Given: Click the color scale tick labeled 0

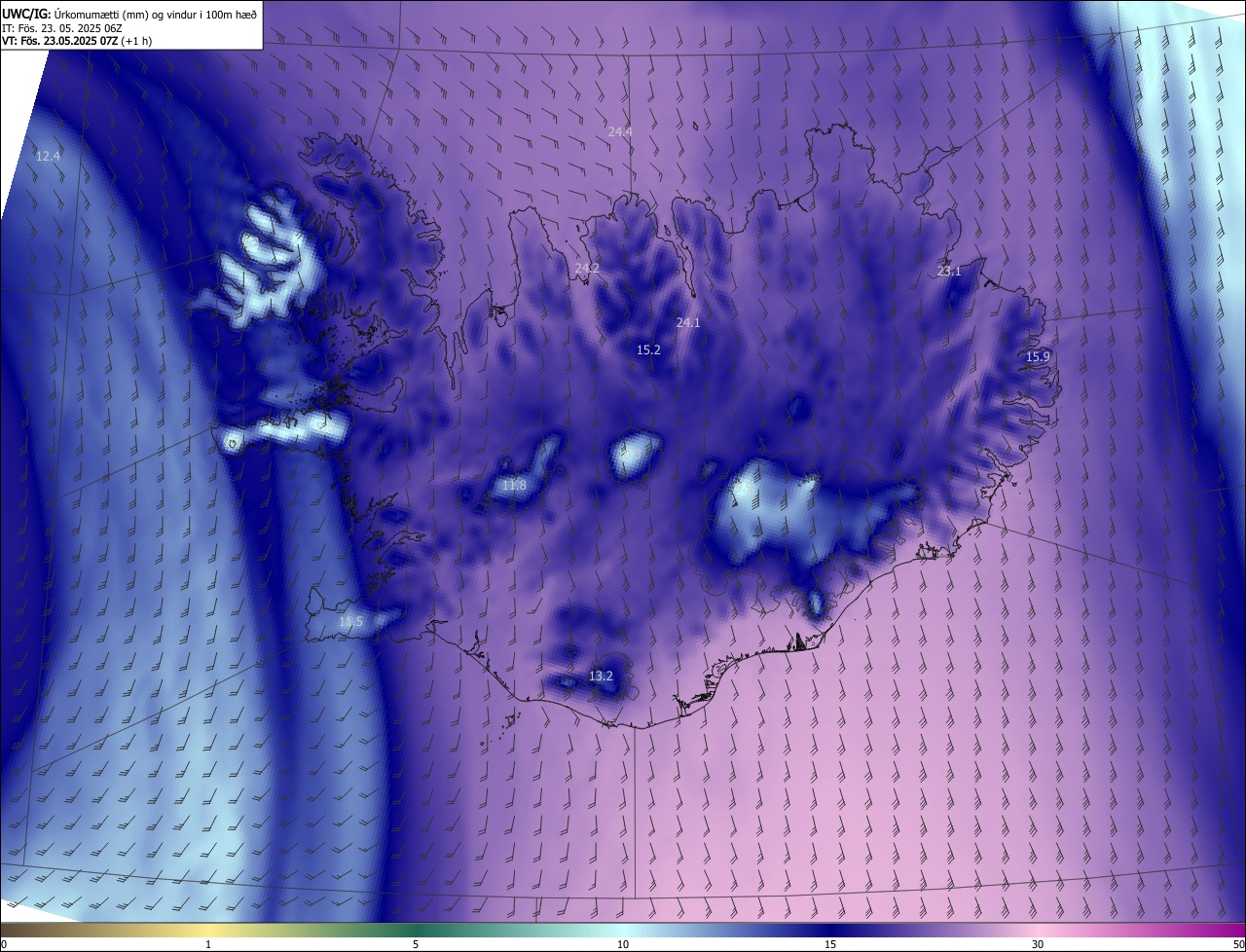Looking at the screenshot, I should point(3,944).
